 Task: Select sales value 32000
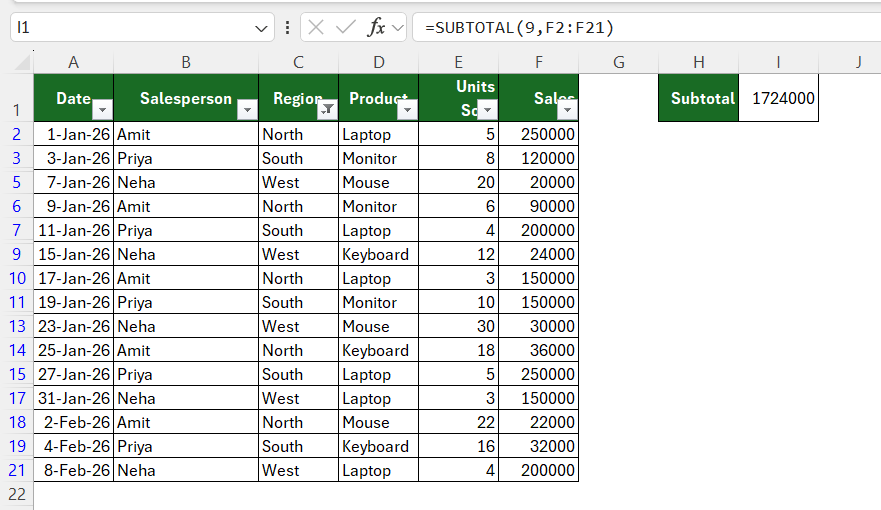(539, 447)
